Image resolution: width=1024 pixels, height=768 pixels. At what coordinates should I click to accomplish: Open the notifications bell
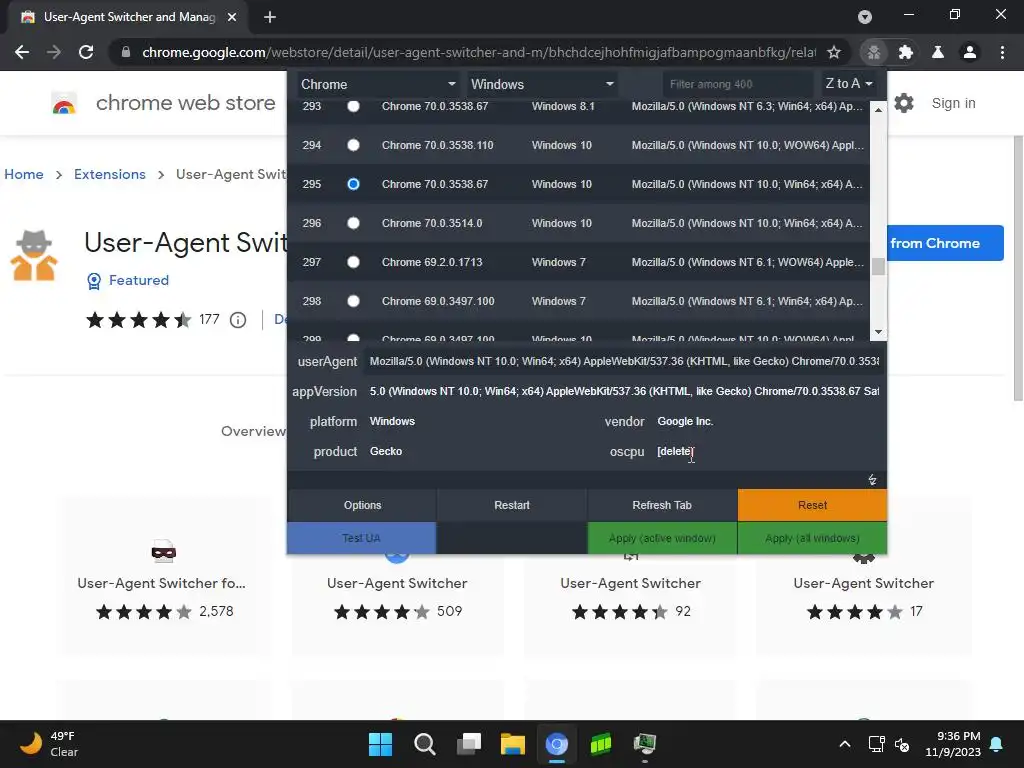pos(997,744)
